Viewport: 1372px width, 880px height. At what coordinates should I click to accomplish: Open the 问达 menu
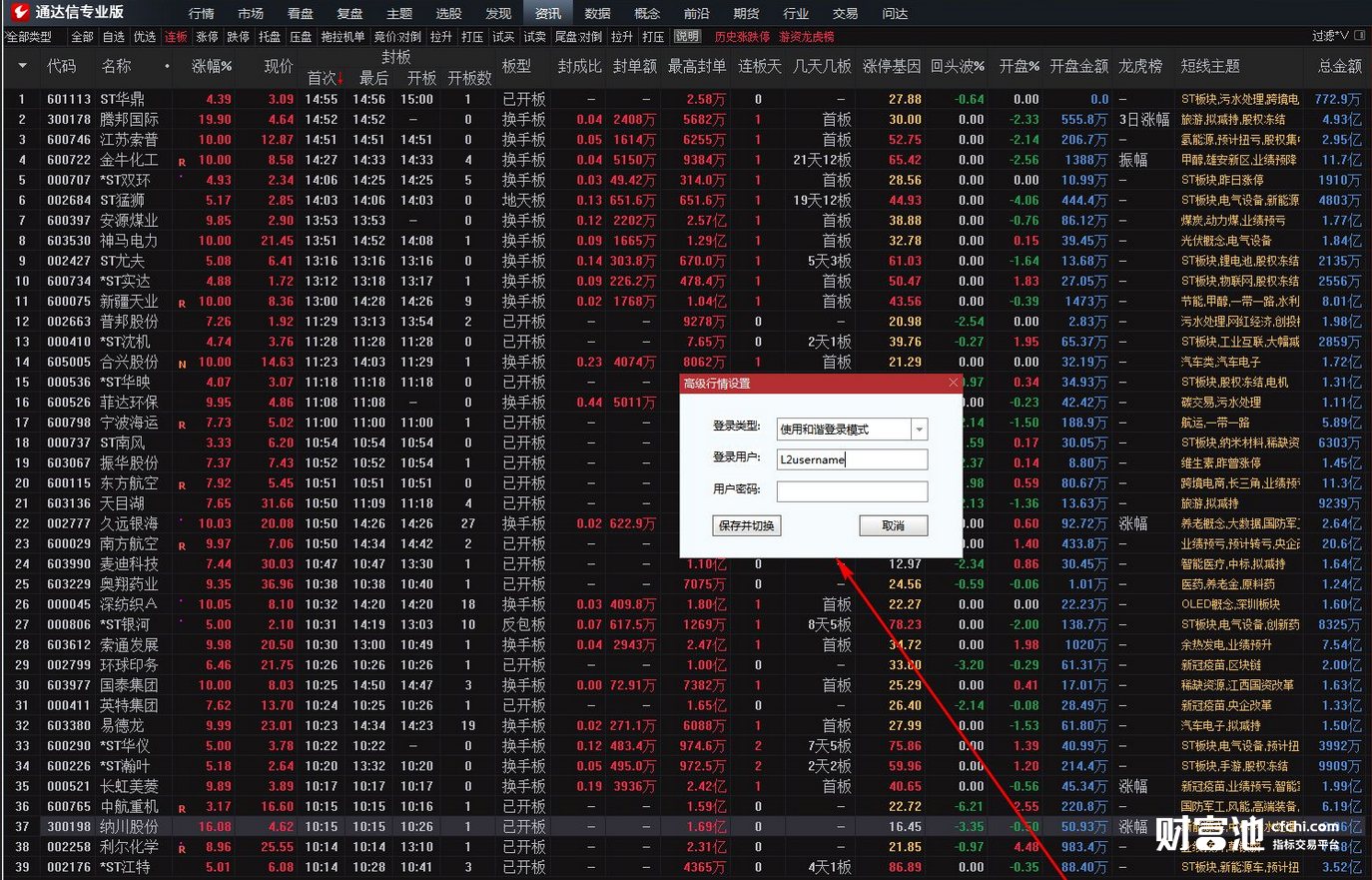[x=895, y=13]
